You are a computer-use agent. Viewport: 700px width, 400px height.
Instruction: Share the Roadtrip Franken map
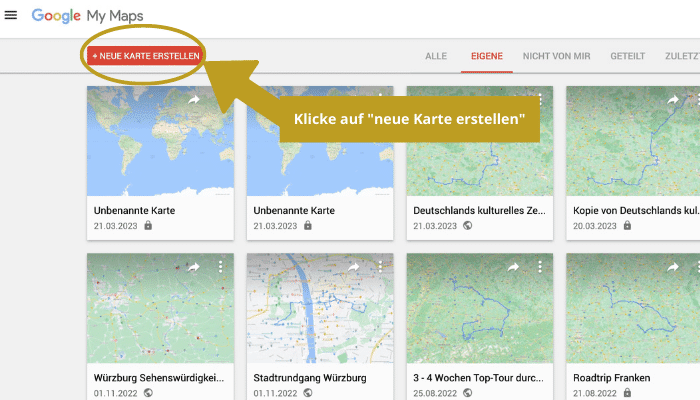673,267
